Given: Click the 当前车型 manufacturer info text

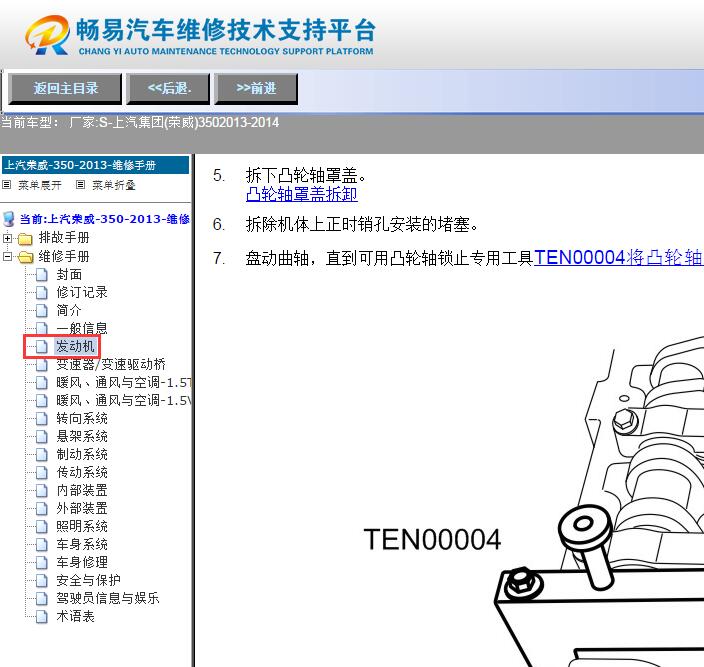Looking at the screenshot, I should pos(140,123).
